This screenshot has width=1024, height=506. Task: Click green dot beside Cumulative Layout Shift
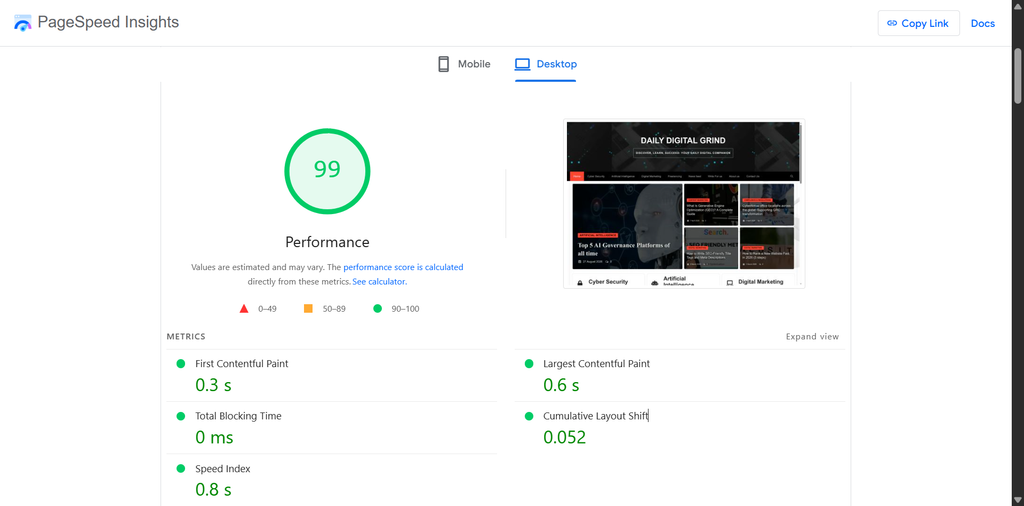point(529,416)
